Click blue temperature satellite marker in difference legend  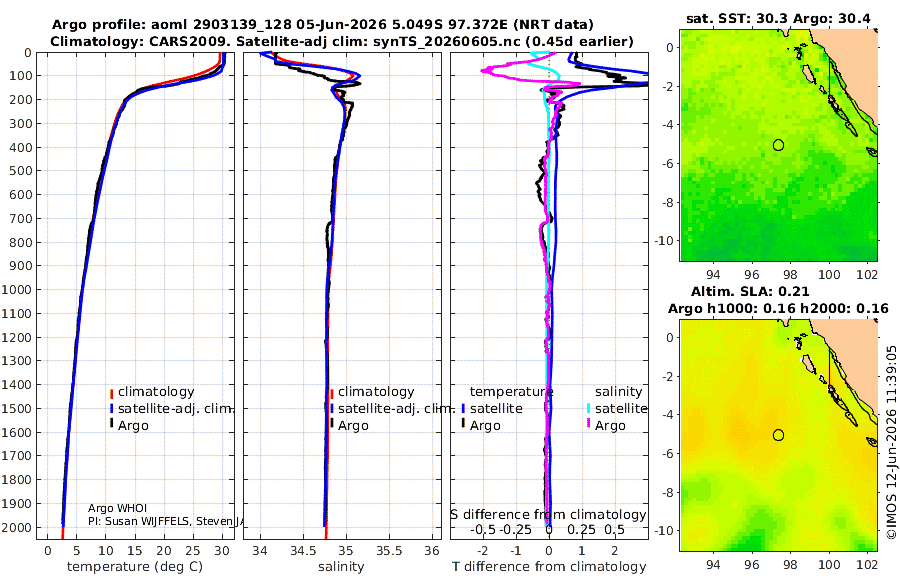click(463, 409)
